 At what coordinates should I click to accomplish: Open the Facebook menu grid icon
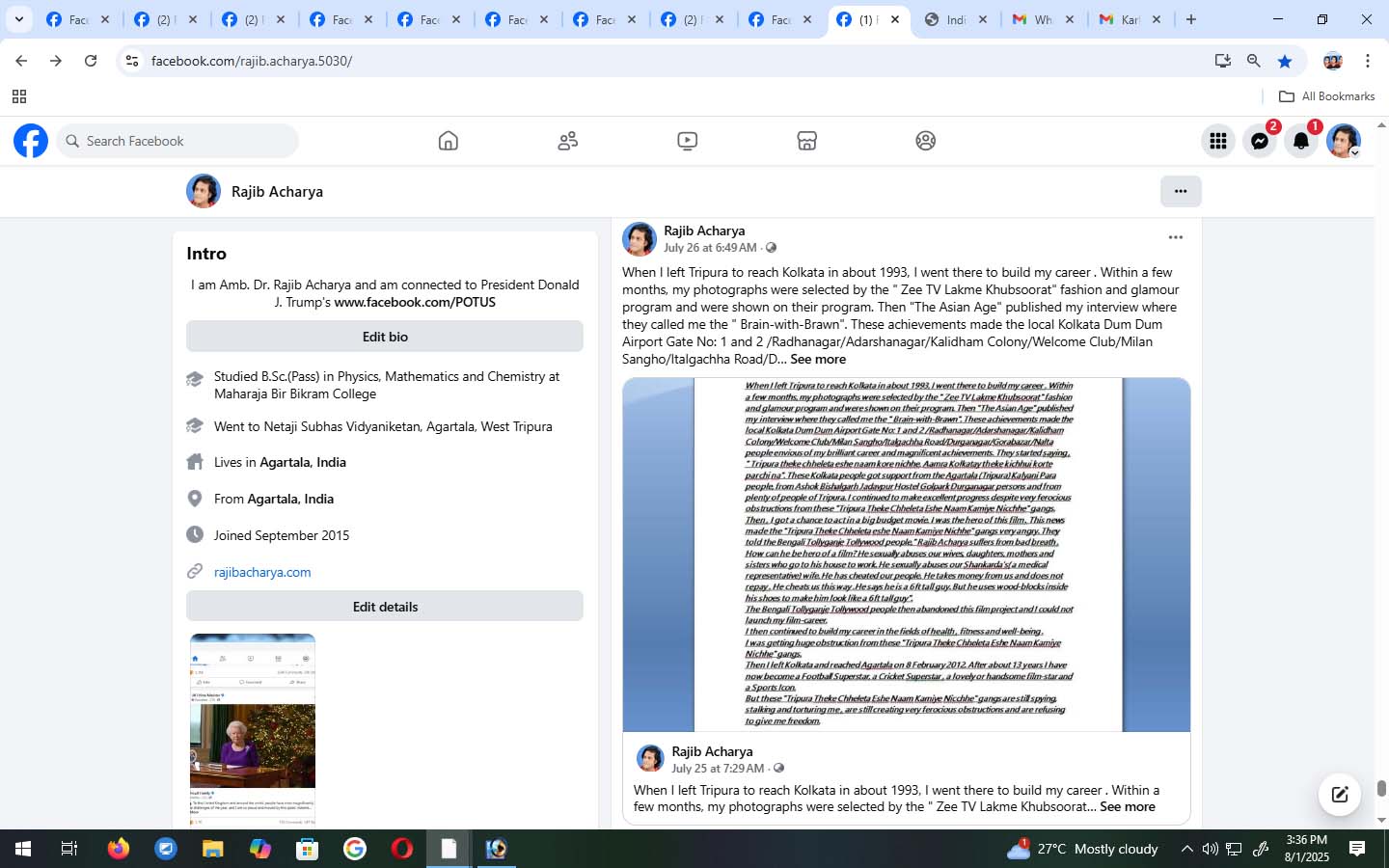pos(1218,141)
